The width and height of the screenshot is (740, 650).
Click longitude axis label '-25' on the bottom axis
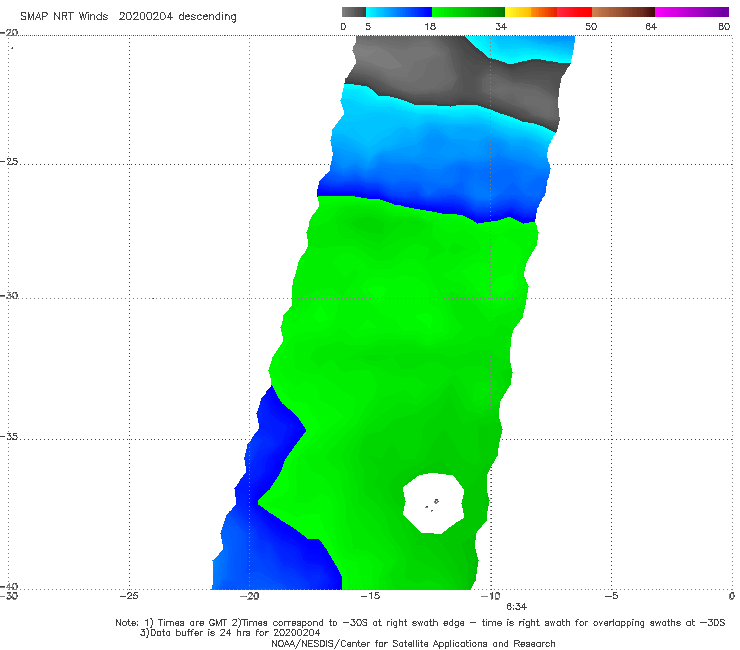129,596
